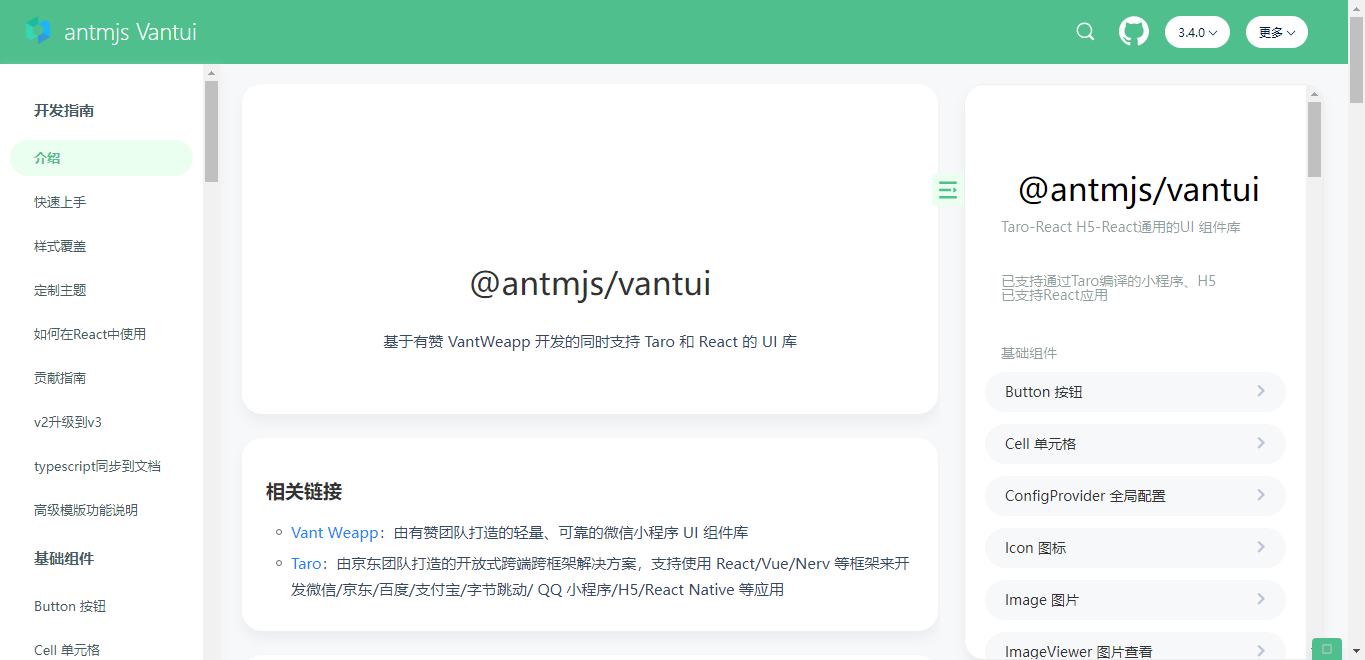The image size is (1365, 660).
Task: Open the GitHub repository icon
Action: pyautogui.click(x=1133, y=31)
